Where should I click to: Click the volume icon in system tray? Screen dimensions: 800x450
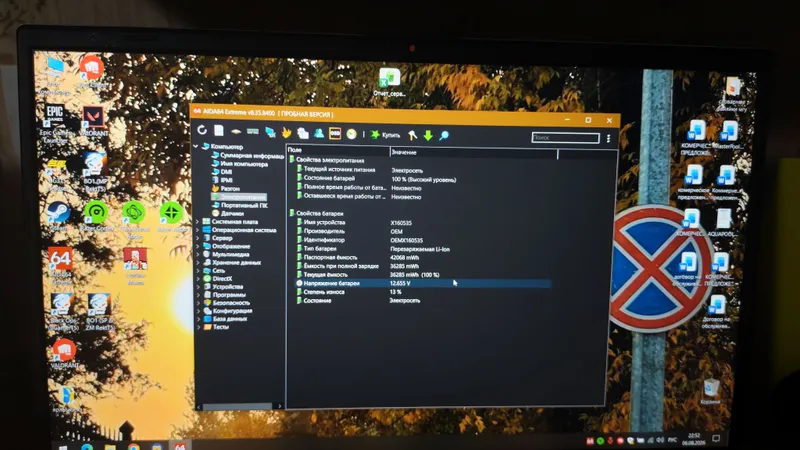pyautogui.click(x=660, y=440)
